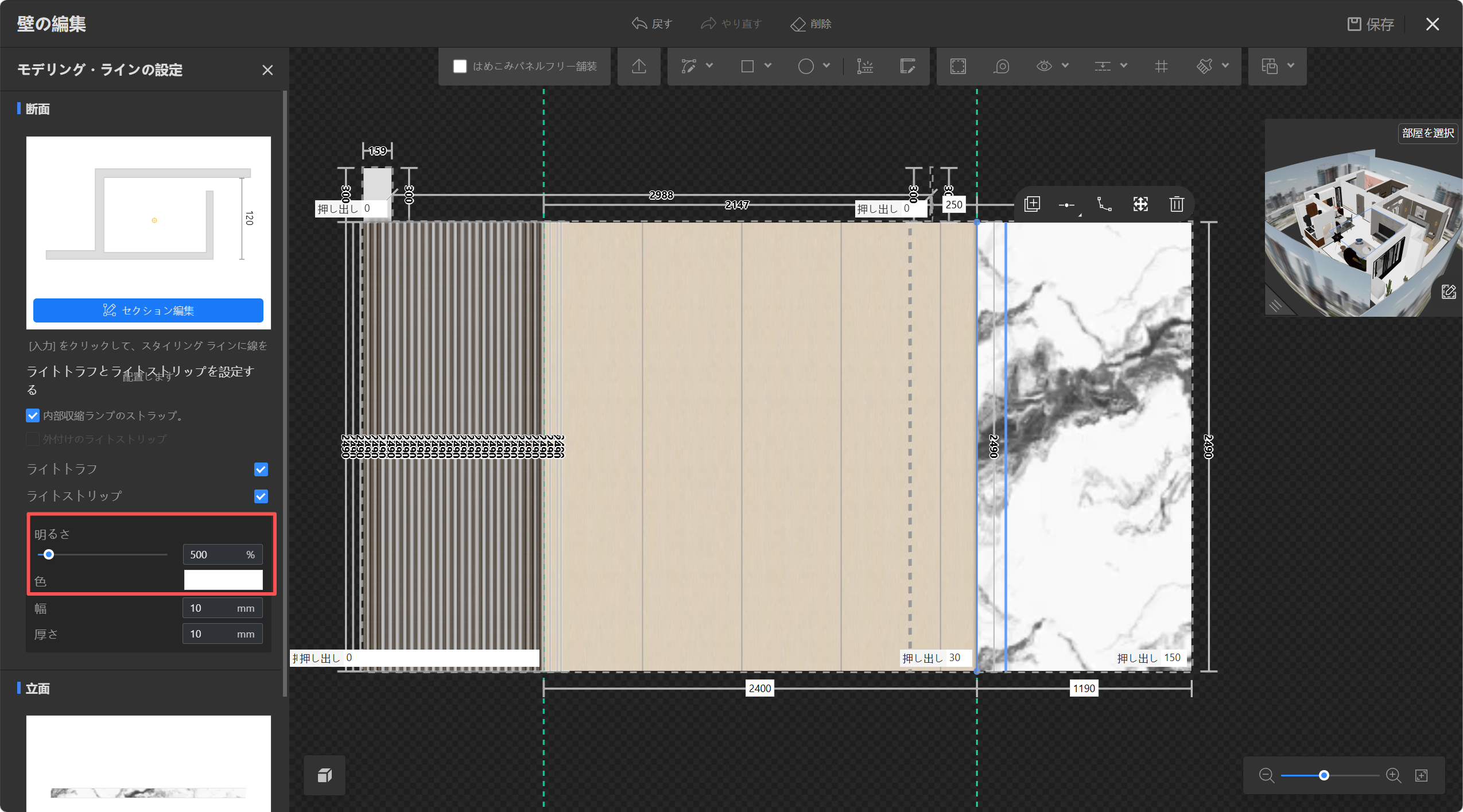This screenshot has width=1463, height=812.
Task: Toggle the はめこみパネルフリー舗装 checkbox
Action: click(460, 67)
